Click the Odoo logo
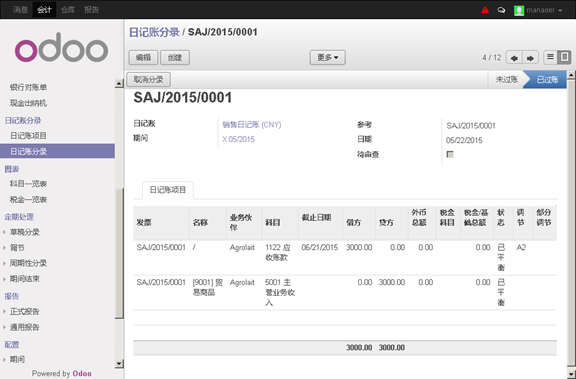576x379 pixels. pos(61,48)
